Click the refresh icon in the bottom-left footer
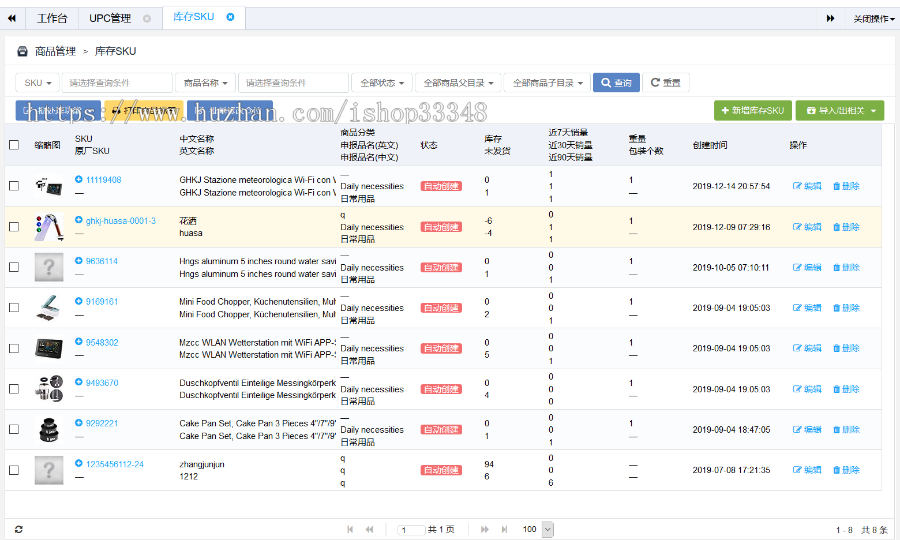The height and width of the screenshot is (540, 900). [18, 529]
